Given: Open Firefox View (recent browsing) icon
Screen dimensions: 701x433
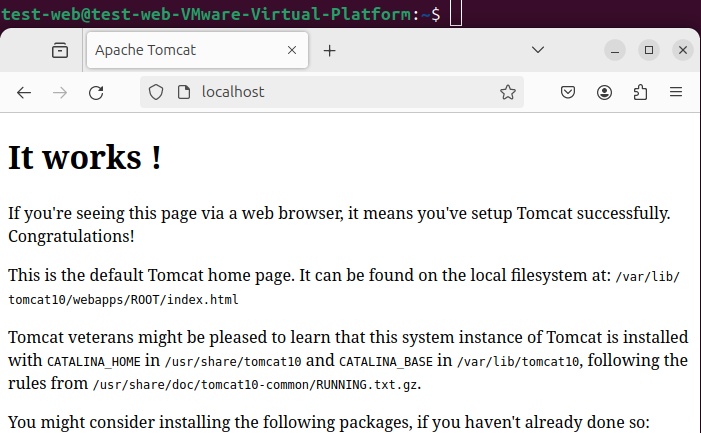Looking at the screenshot, I should coord(60,50).
